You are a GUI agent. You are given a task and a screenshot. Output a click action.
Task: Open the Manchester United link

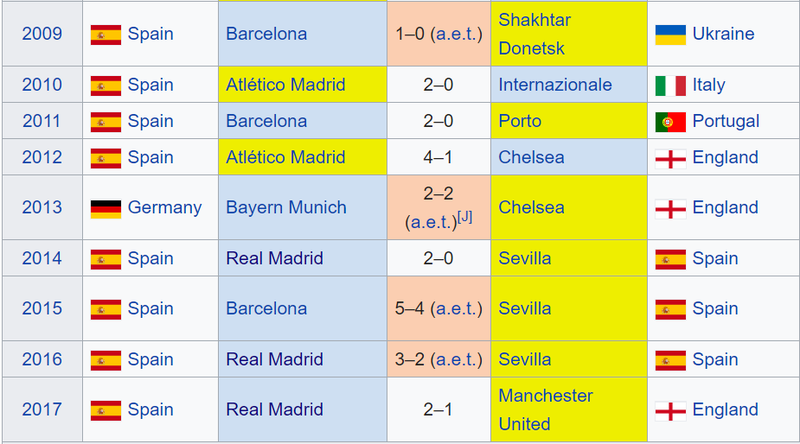coord(545,409)
